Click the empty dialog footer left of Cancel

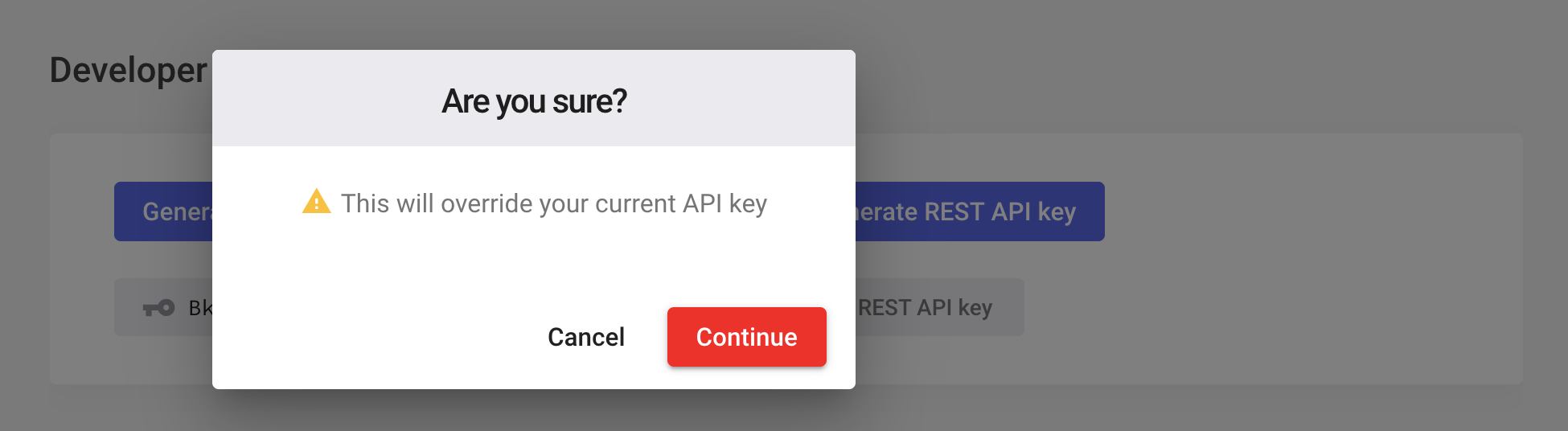pos(370,337)
